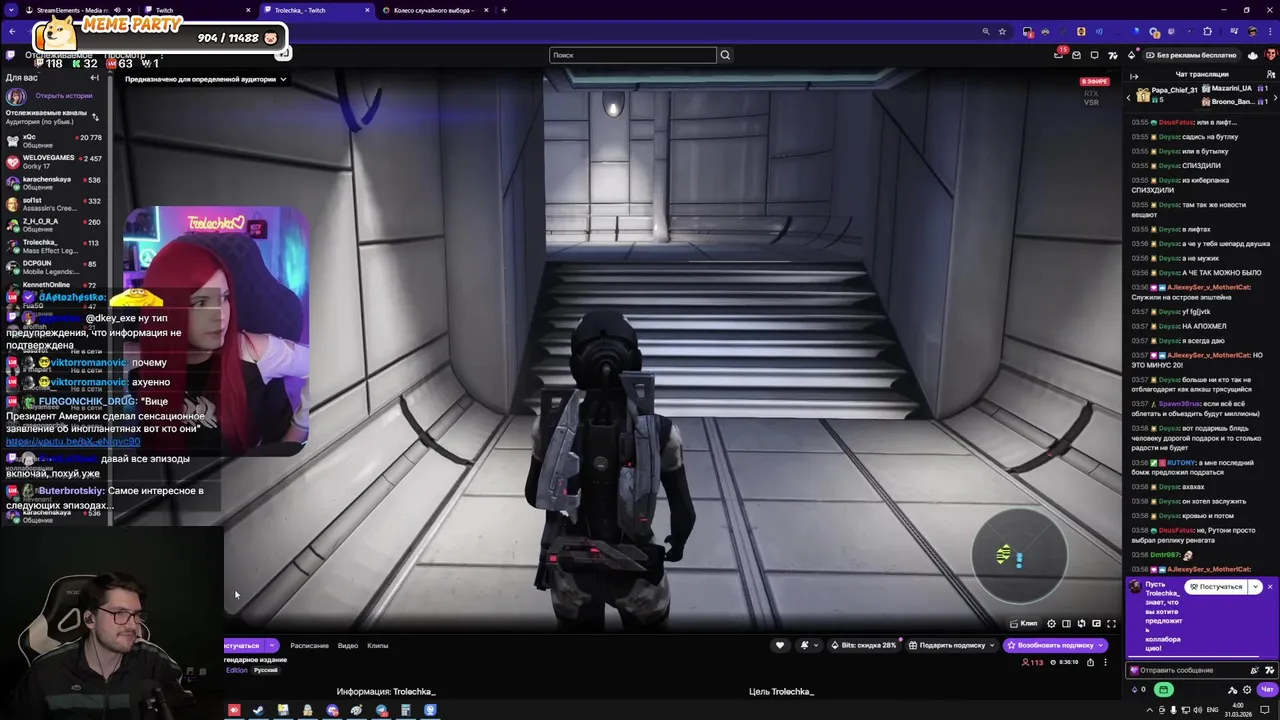Expand the Предназначено для определенной аудитории notice
1280x720 pixels.
[x=206, y=79]
